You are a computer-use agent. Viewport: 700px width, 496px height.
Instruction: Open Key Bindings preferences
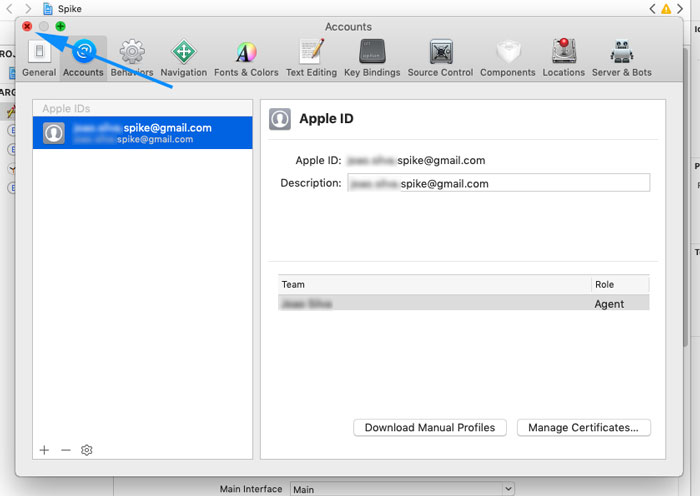click(372, 58)
